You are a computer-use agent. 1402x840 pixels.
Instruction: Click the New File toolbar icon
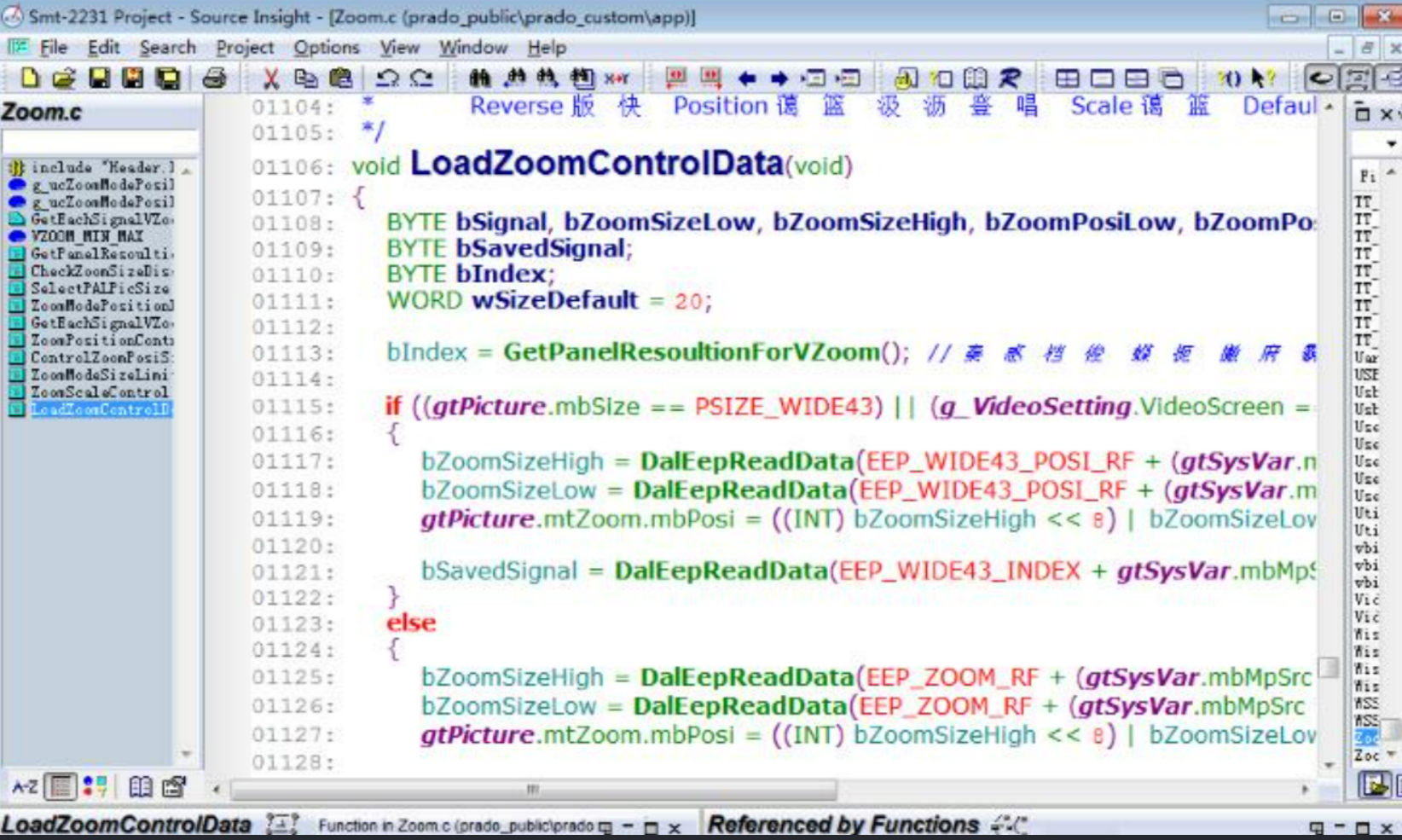coord(30,78)
